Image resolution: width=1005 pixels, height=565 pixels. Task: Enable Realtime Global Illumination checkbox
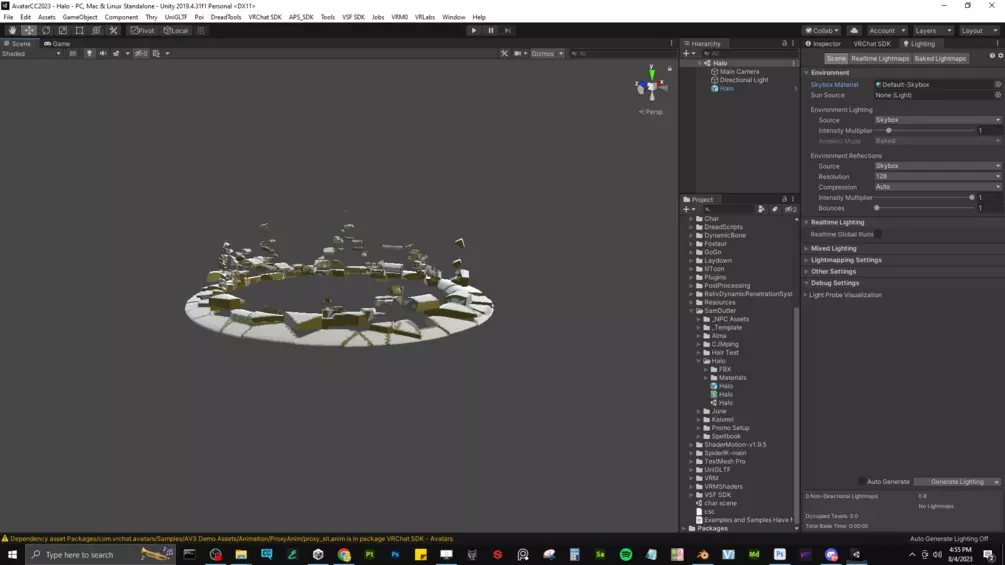tap(878, 234)
